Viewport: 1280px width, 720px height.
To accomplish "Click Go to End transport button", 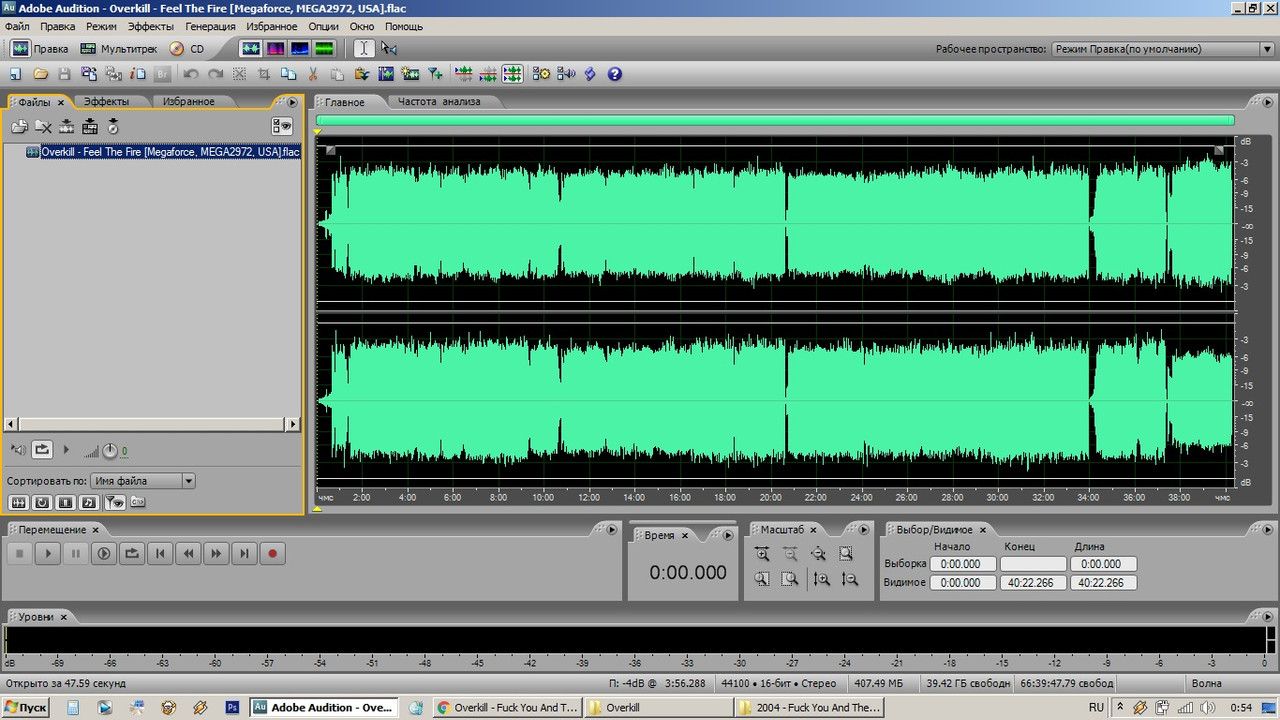I will (x=244, y=553).
